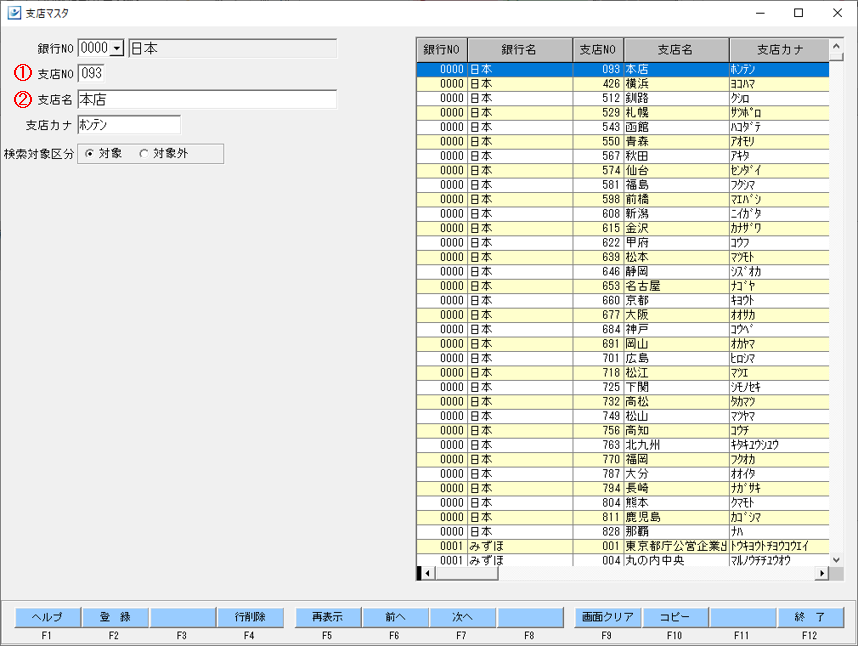Click the 次へ F7 button
Screen dimensions: 858x646
462,617
